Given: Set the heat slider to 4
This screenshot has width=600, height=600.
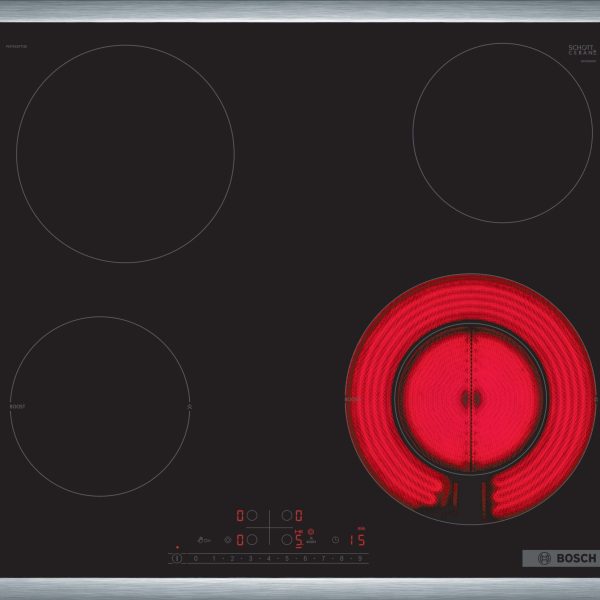Looking at the screenshot, I should click(x=269, y=559).
